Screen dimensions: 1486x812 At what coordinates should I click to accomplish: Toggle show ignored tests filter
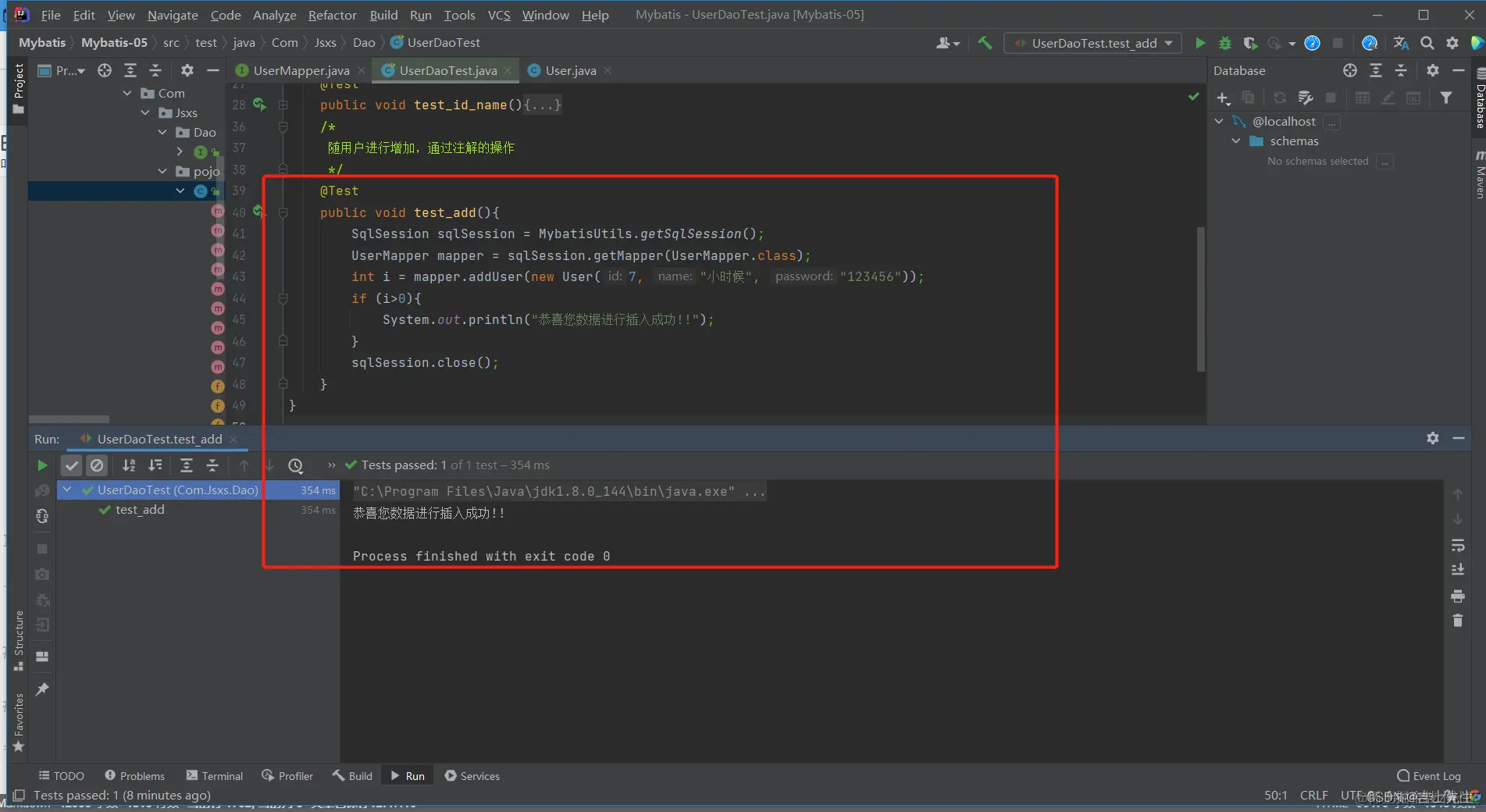[x=97, y=465]
